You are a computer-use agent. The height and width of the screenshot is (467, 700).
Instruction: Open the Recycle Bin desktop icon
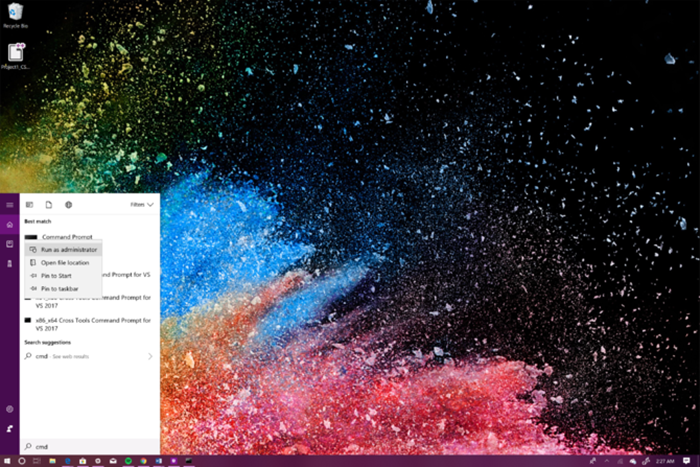pos(15,14)
